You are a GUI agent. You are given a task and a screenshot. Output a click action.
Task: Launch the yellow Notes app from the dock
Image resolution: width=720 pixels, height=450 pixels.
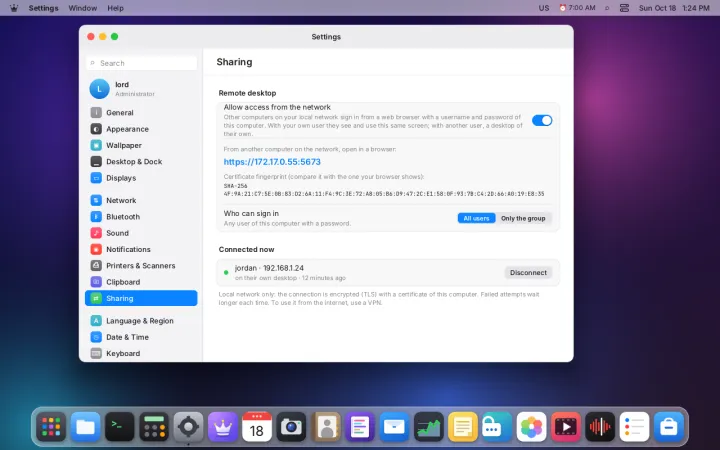tap(463, 427)
